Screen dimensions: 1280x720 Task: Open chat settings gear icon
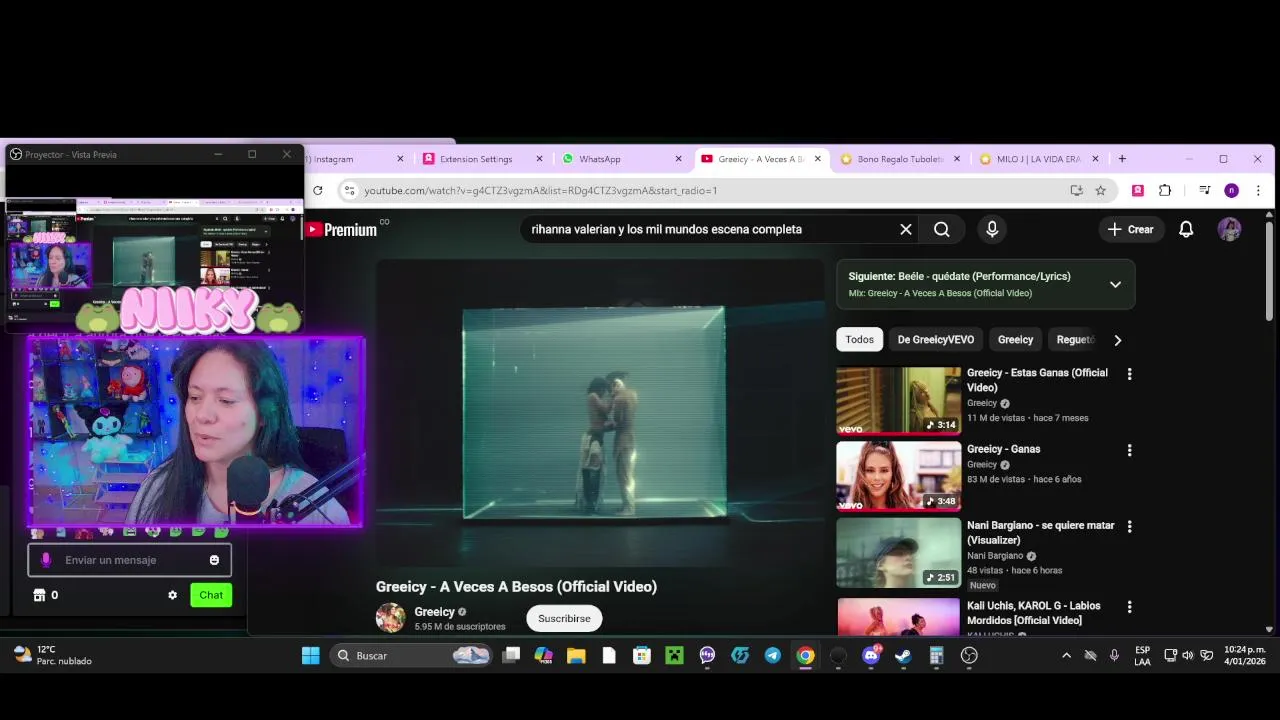[172, 595]
